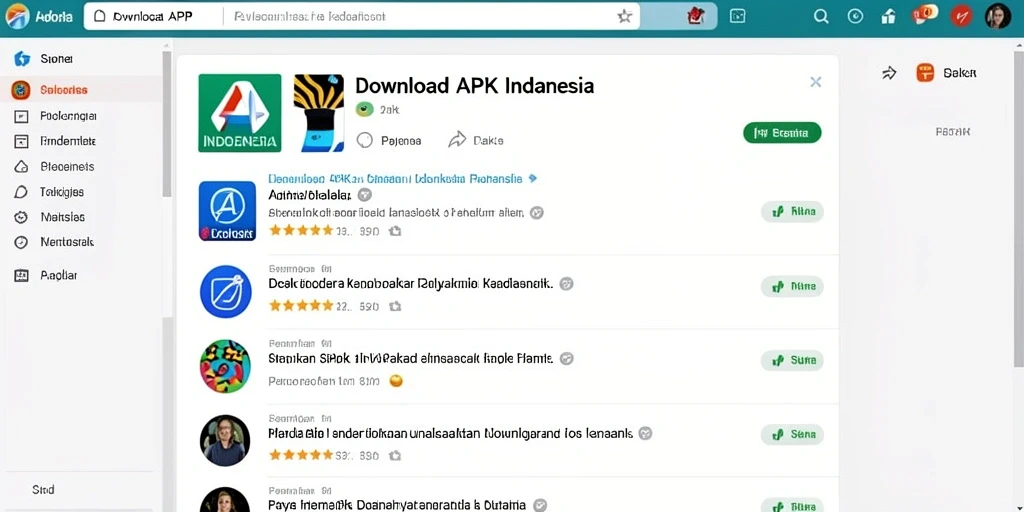The height and width of the screenshot is (512, 1024).
Task: Click the green INDONESIA app logo thumbnail
Action: [x=240, y=113]
